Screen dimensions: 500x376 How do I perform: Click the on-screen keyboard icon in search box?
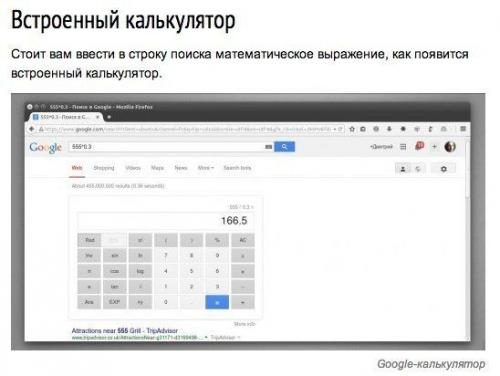[268, 147]
